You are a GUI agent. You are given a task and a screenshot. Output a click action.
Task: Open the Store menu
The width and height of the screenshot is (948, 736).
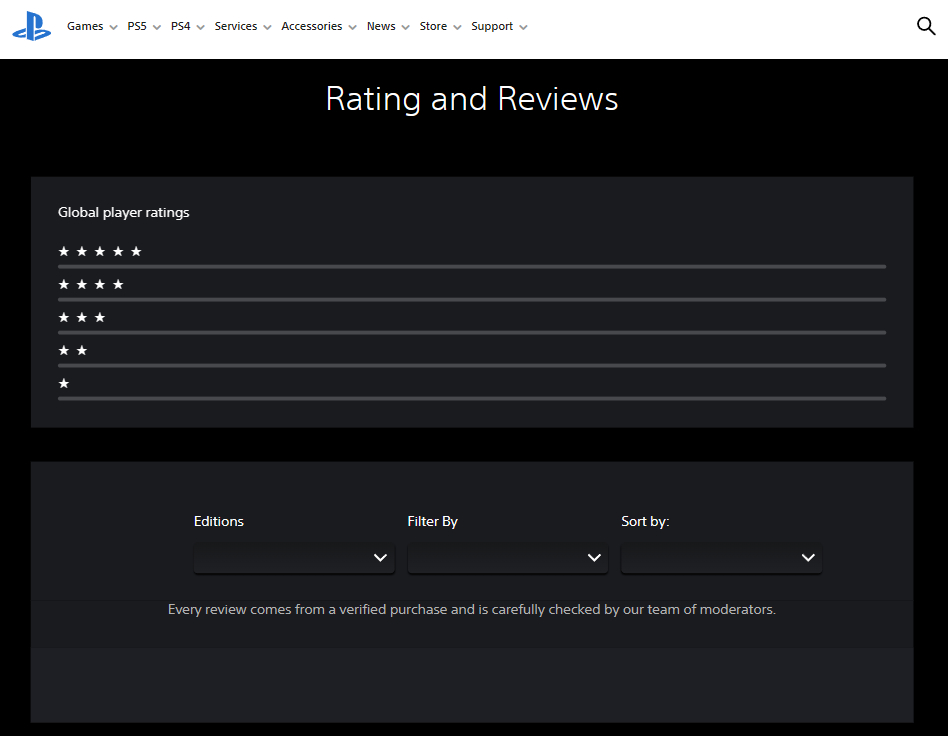click(x=440, y=26)
